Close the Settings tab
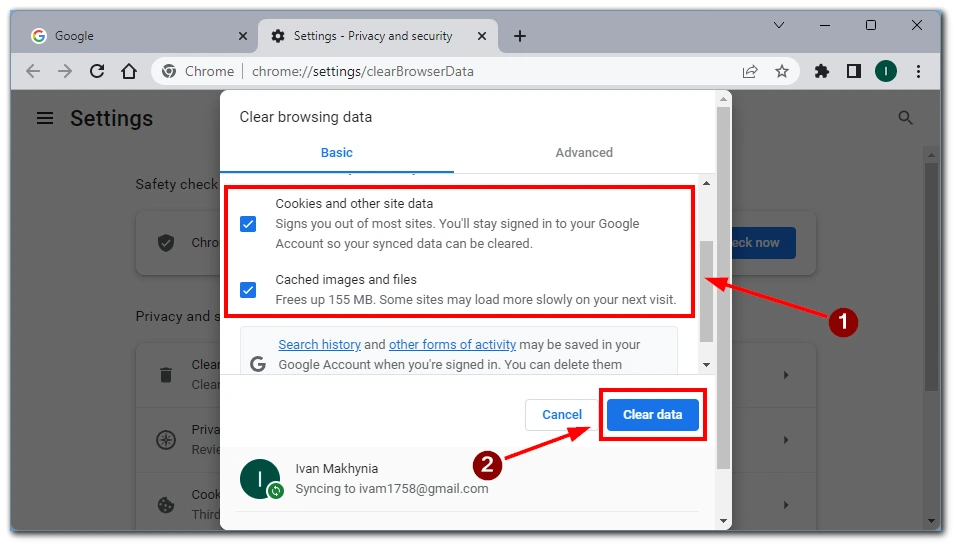959x549 pixels. point(482,36)
